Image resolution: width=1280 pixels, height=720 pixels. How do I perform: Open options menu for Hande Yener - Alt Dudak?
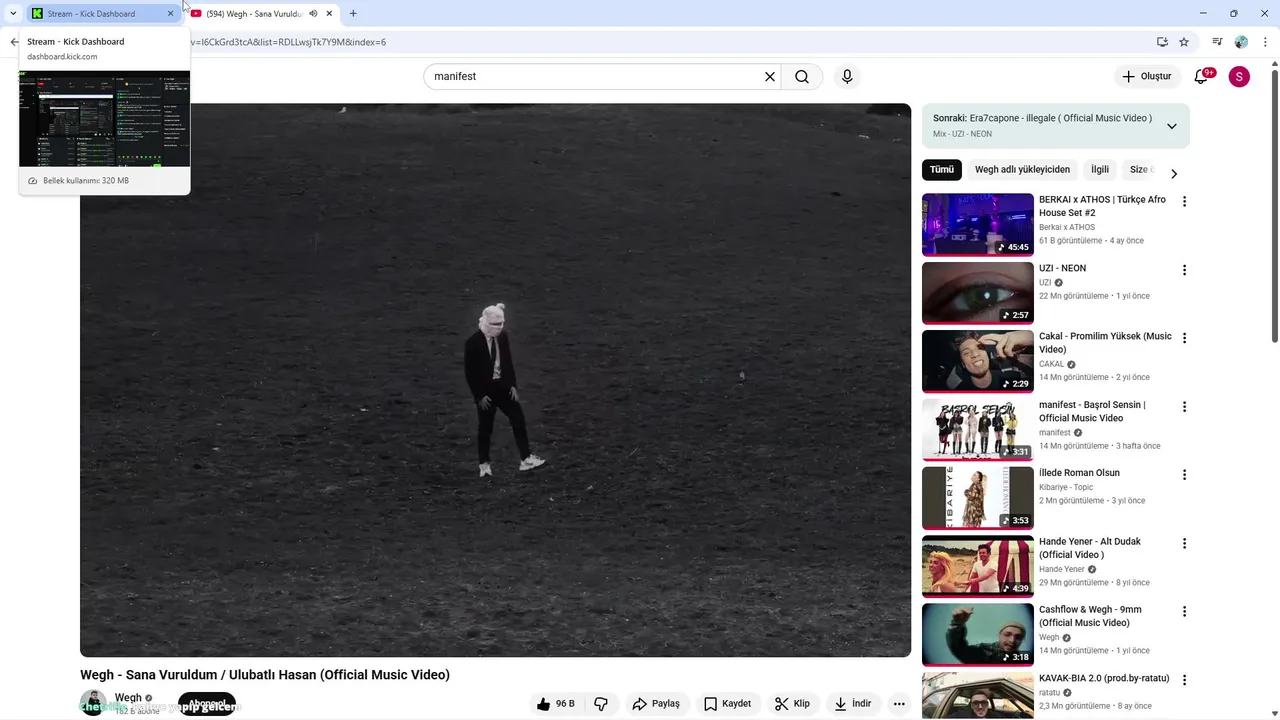coord(1184,543)
